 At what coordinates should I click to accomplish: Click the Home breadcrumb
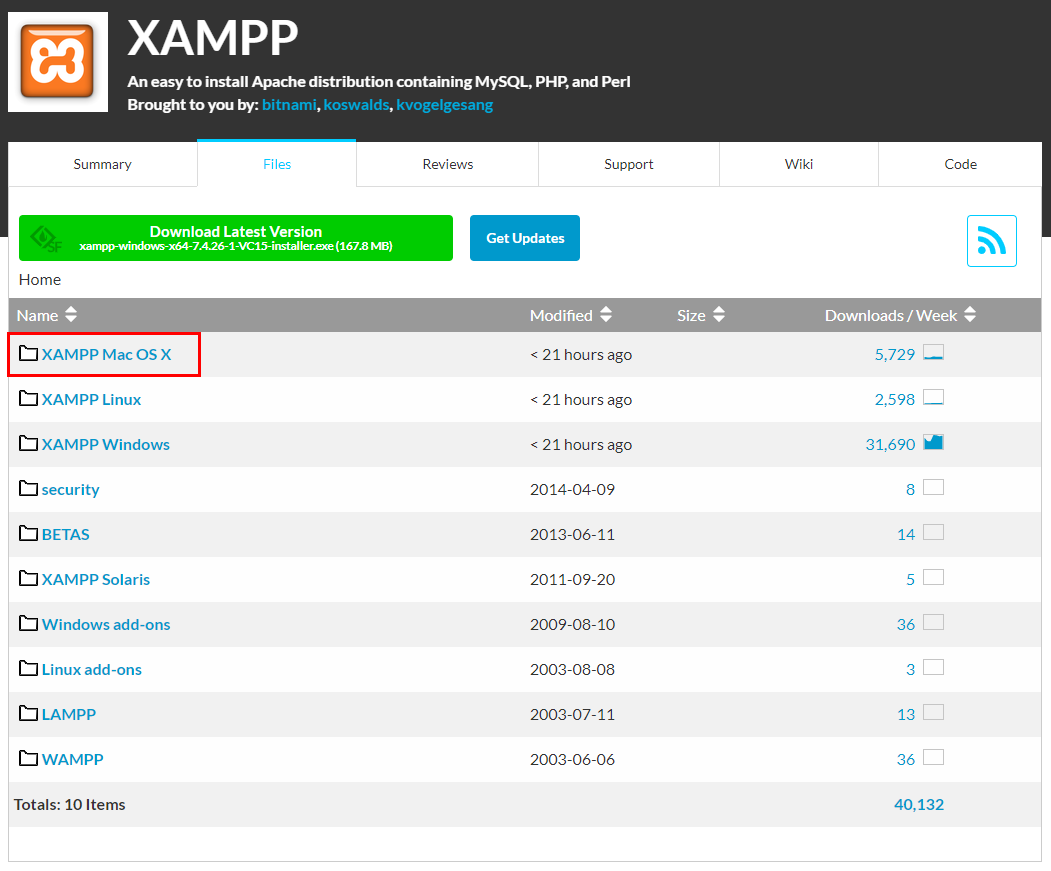[40, 280]
